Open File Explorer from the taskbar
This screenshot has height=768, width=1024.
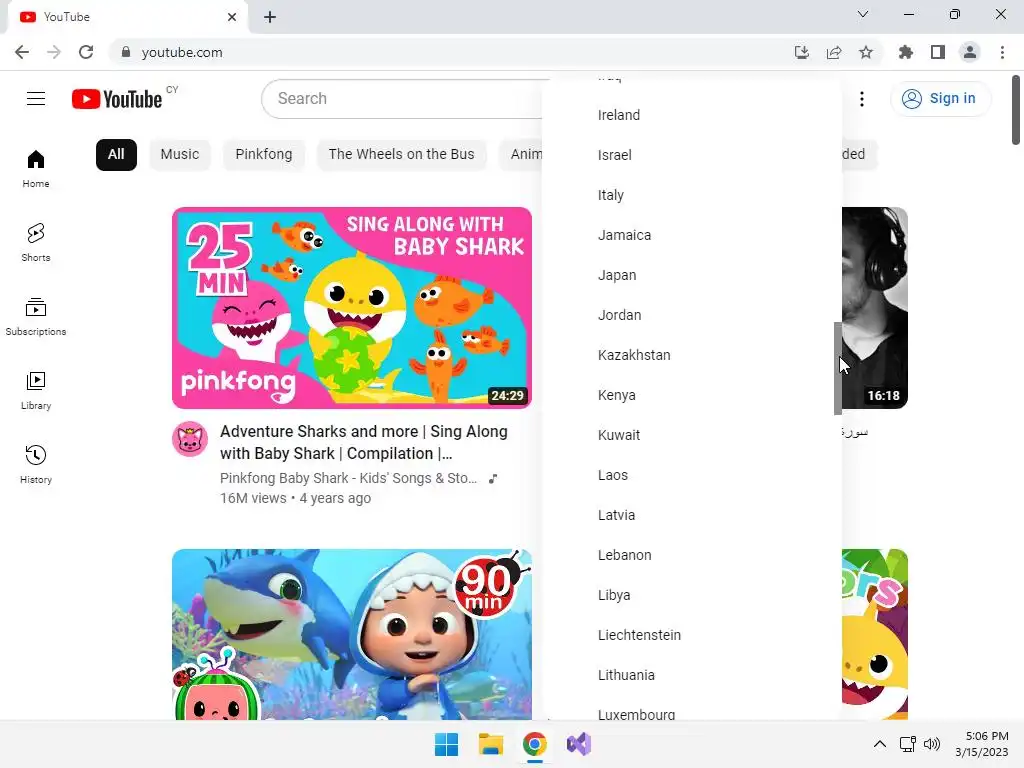(x=490, y=744)
